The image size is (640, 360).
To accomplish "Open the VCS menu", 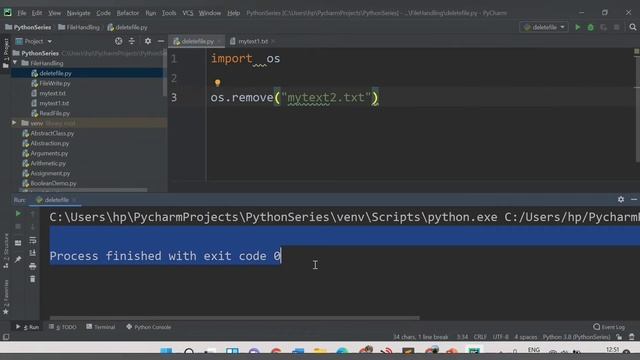I will [x=188, y=13].
